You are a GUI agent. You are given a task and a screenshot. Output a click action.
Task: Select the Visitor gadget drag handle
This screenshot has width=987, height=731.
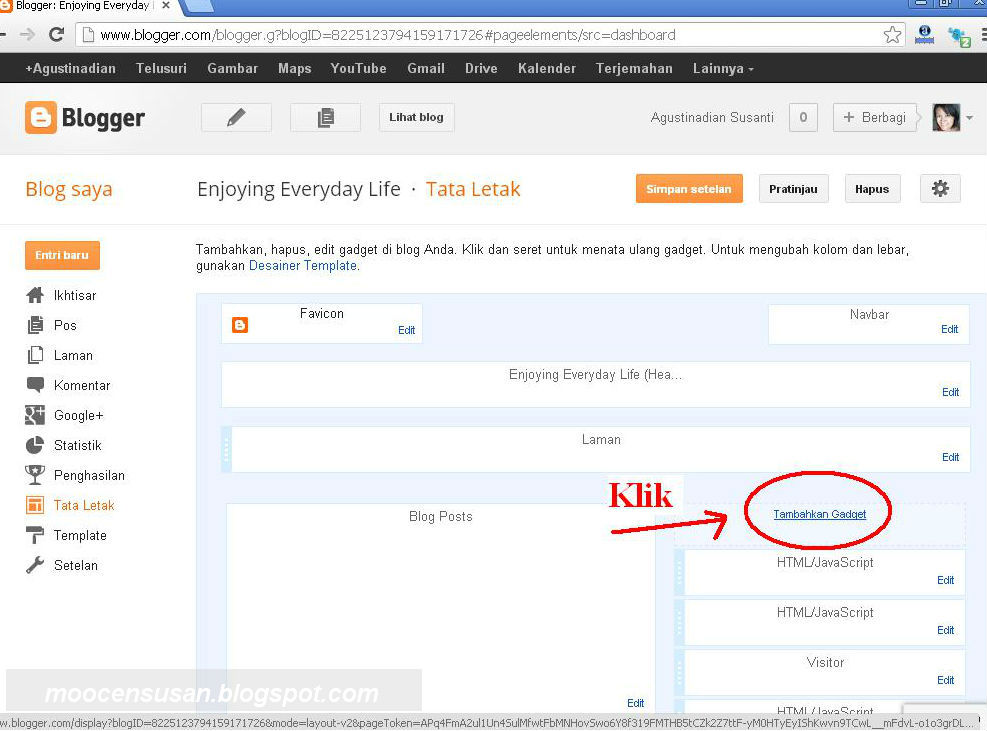(679, 672)
